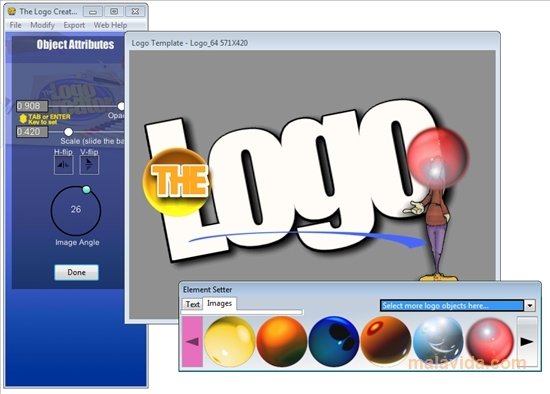Click the Logo Creator app icon in title bar
This screenshot has height=394, width=550.
click(12, 11)
